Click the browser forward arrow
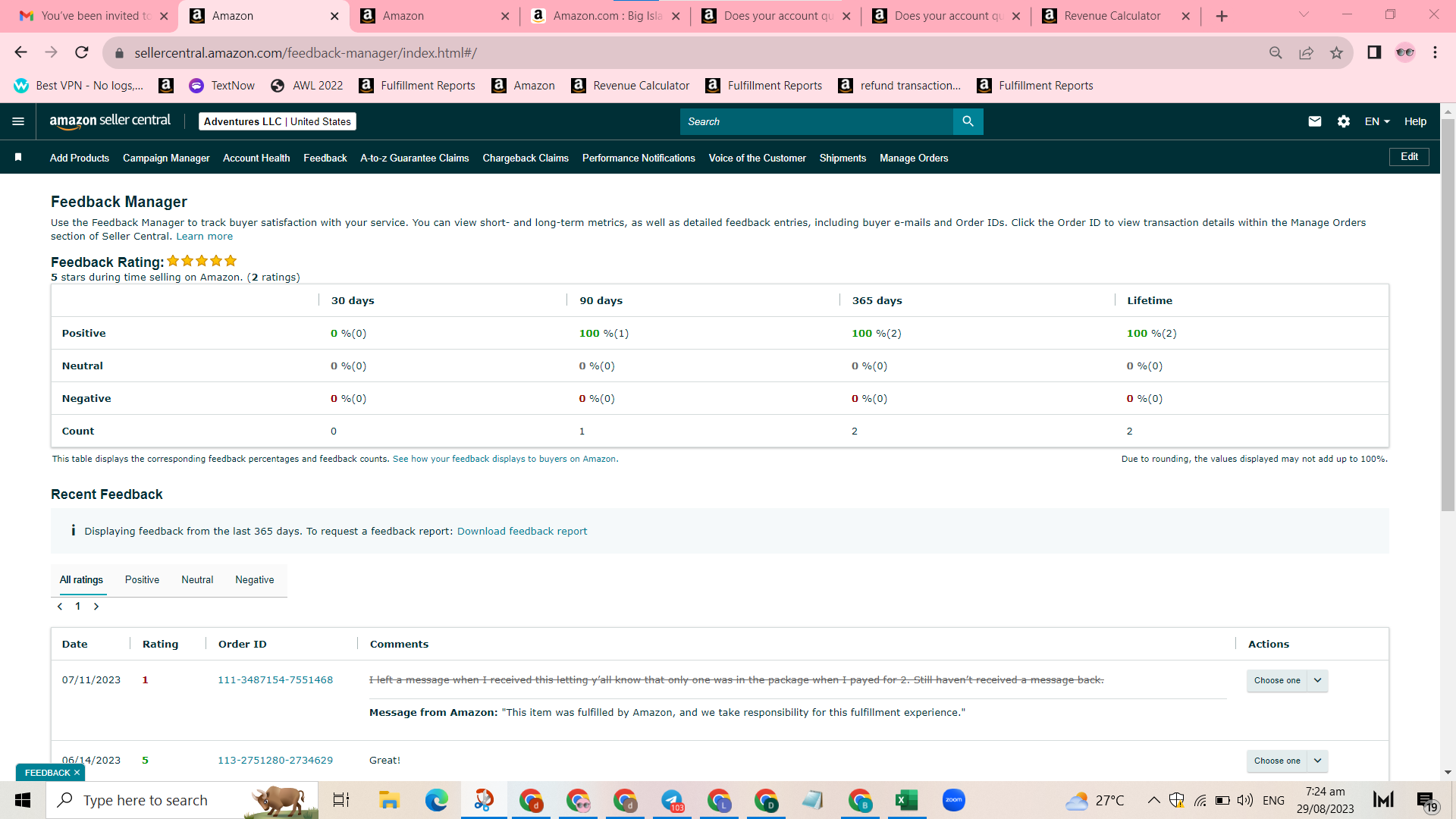 51,52
